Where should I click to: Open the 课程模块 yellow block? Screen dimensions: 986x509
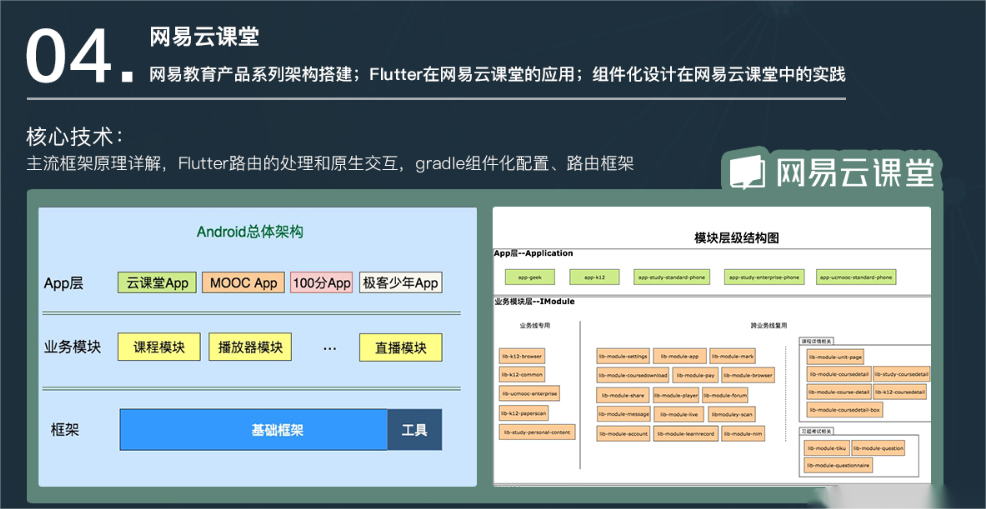[159, 347]
